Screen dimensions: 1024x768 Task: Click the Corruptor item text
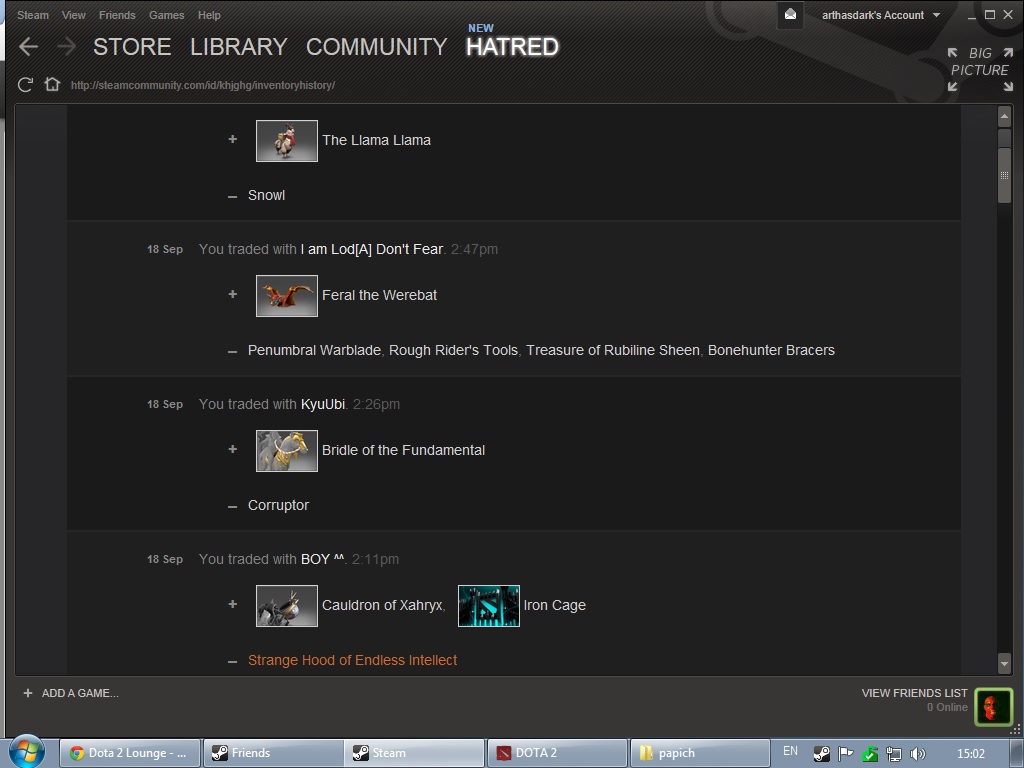point(278,505)
